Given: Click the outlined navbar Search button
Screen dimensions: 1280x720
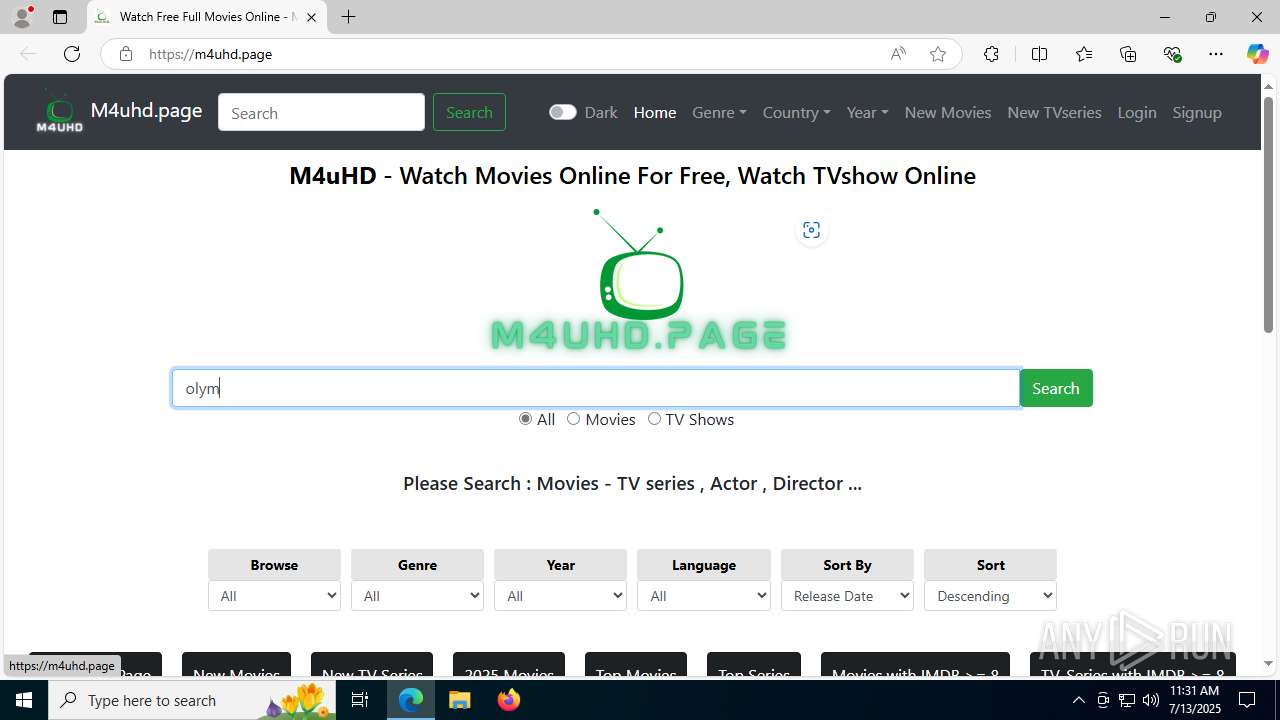Looking at the screenshot, I should [469, 112].
